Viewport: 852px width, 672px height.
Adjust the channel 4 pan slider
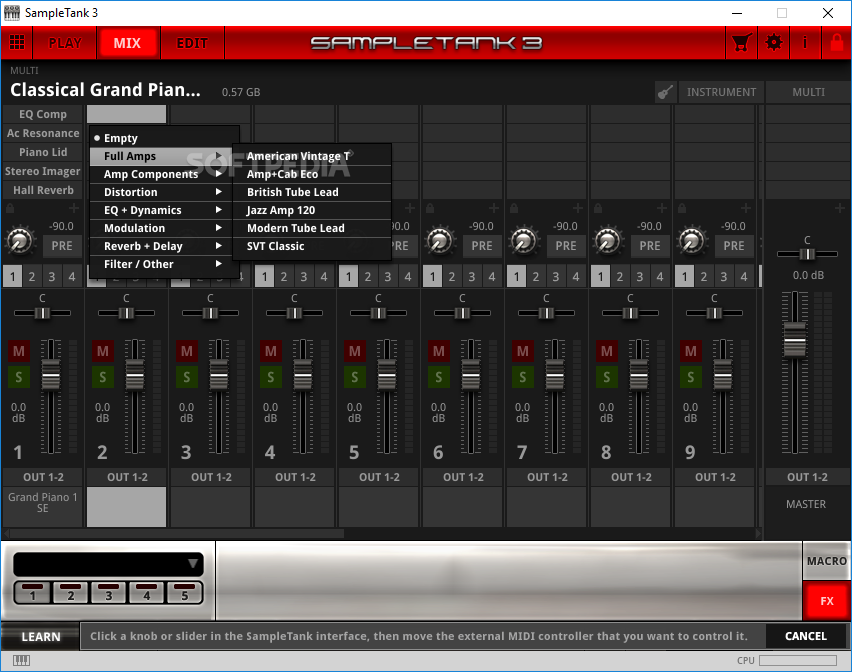pos(294,313)
